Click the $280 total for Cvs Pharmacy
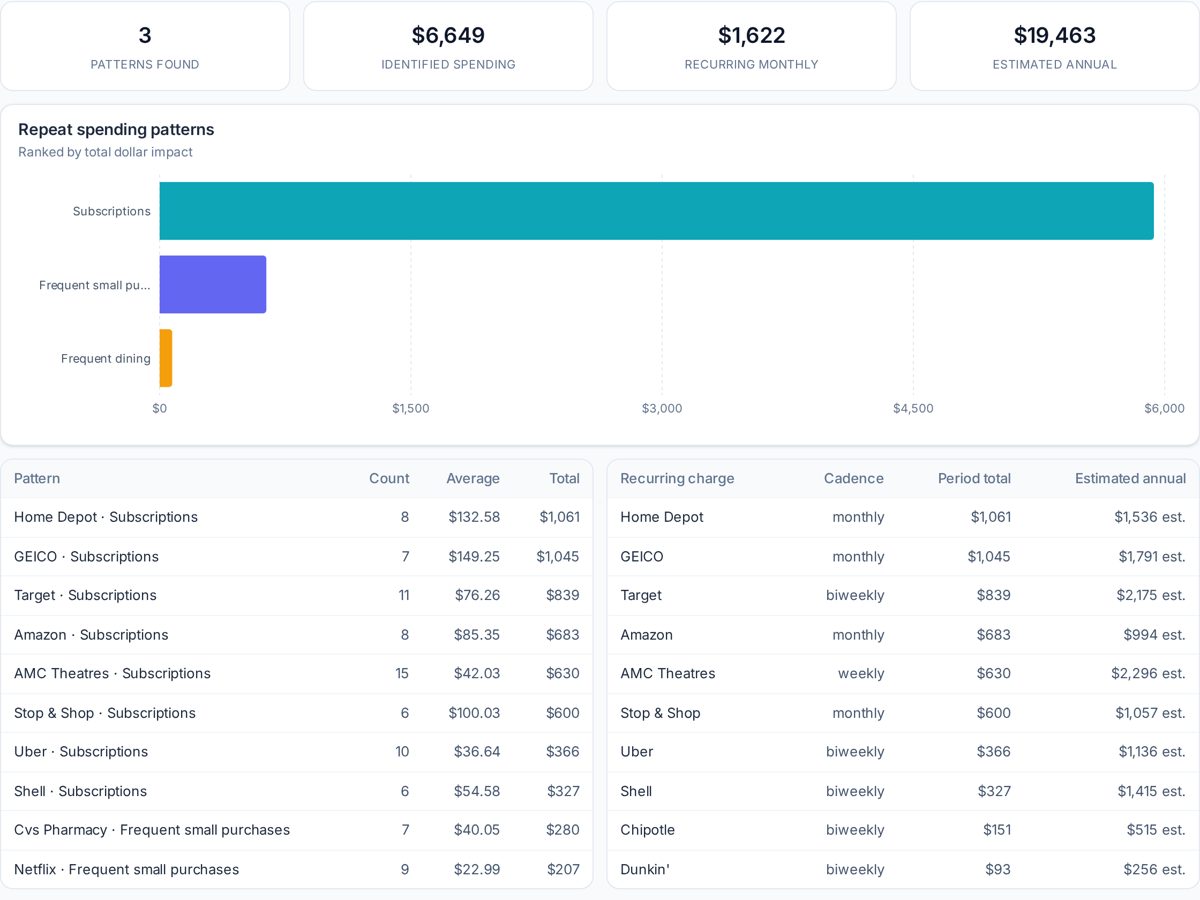The height and width of the screenshot is (900, 1200). point(563,830)
